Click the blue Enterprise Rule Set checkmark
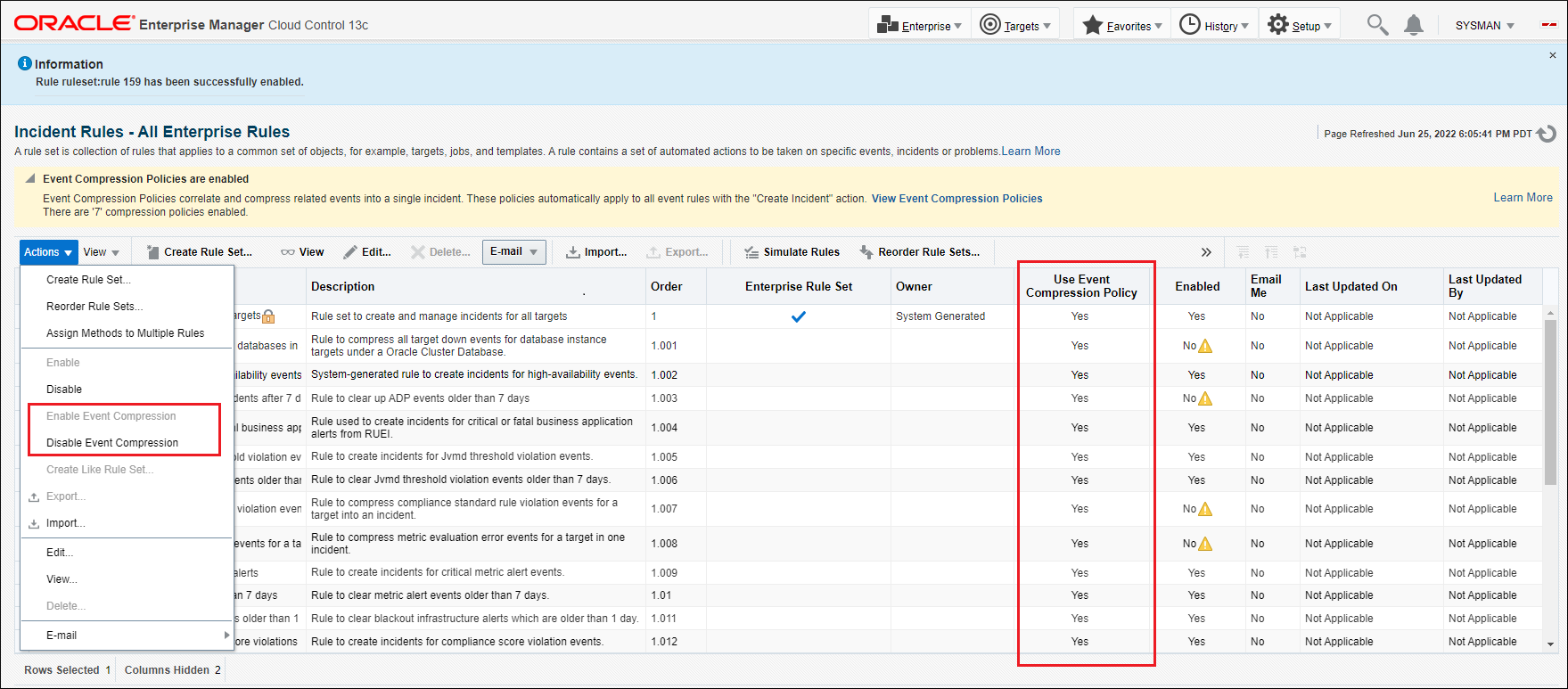Viewport: 1568px width, 689px height. point(799,316)
